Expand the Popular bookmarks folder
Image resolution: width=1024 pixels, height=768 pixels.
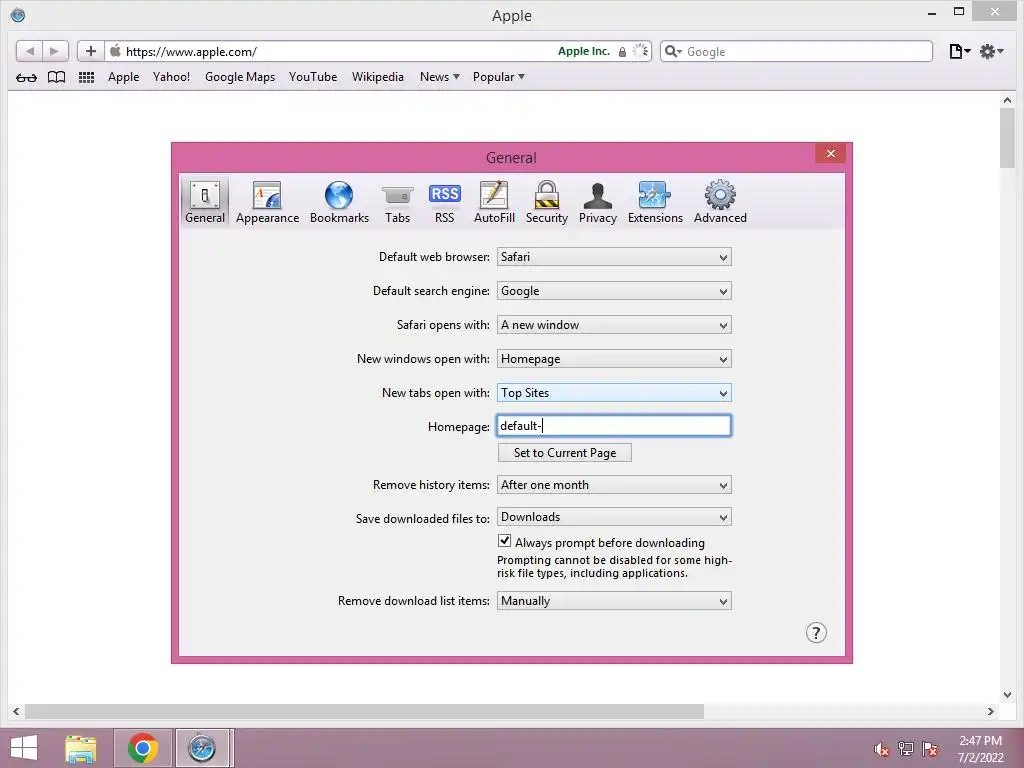point(498,77)
